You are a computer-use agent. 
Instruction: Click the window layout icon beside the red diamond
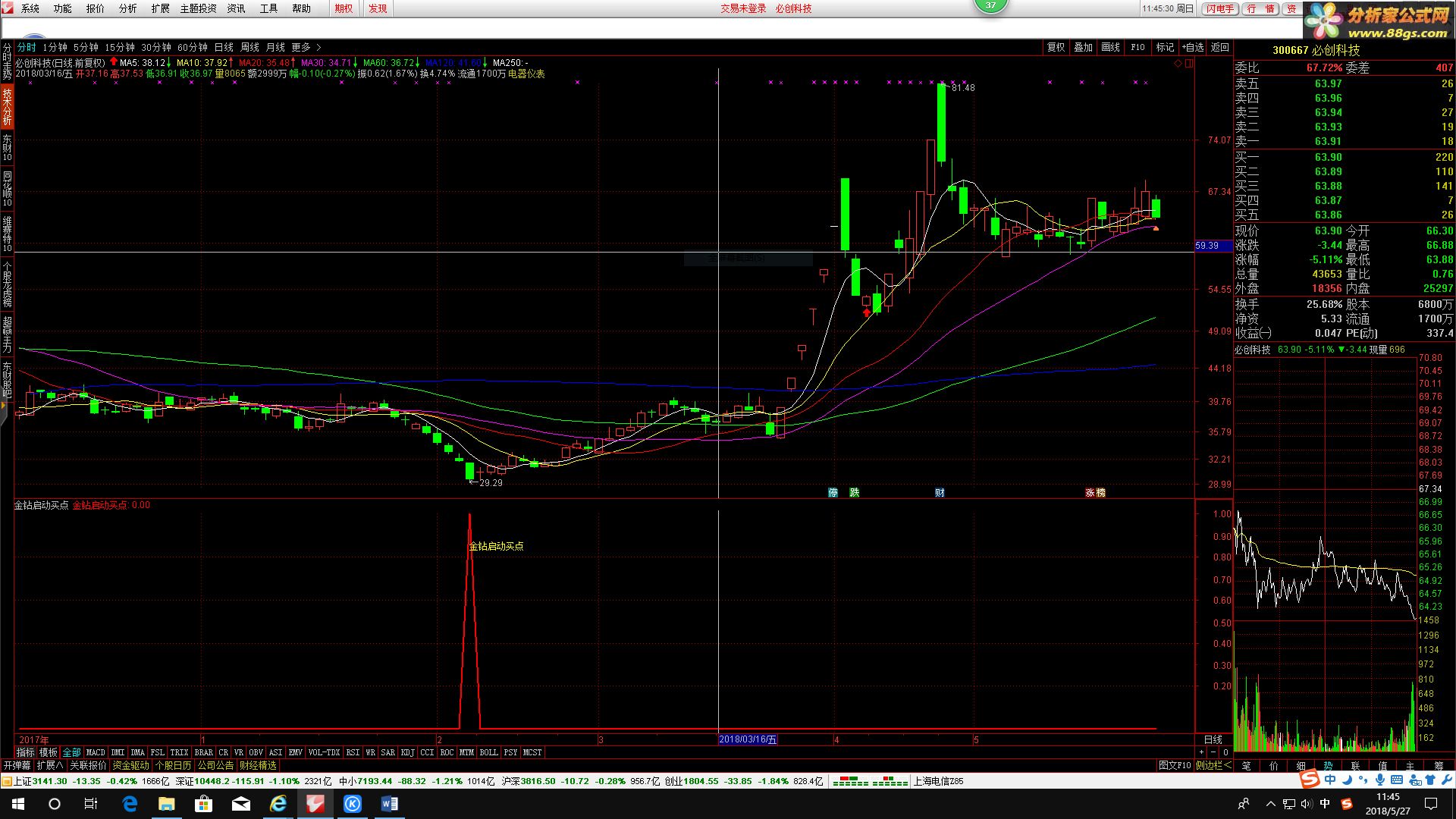click(x=1189, y=64)
